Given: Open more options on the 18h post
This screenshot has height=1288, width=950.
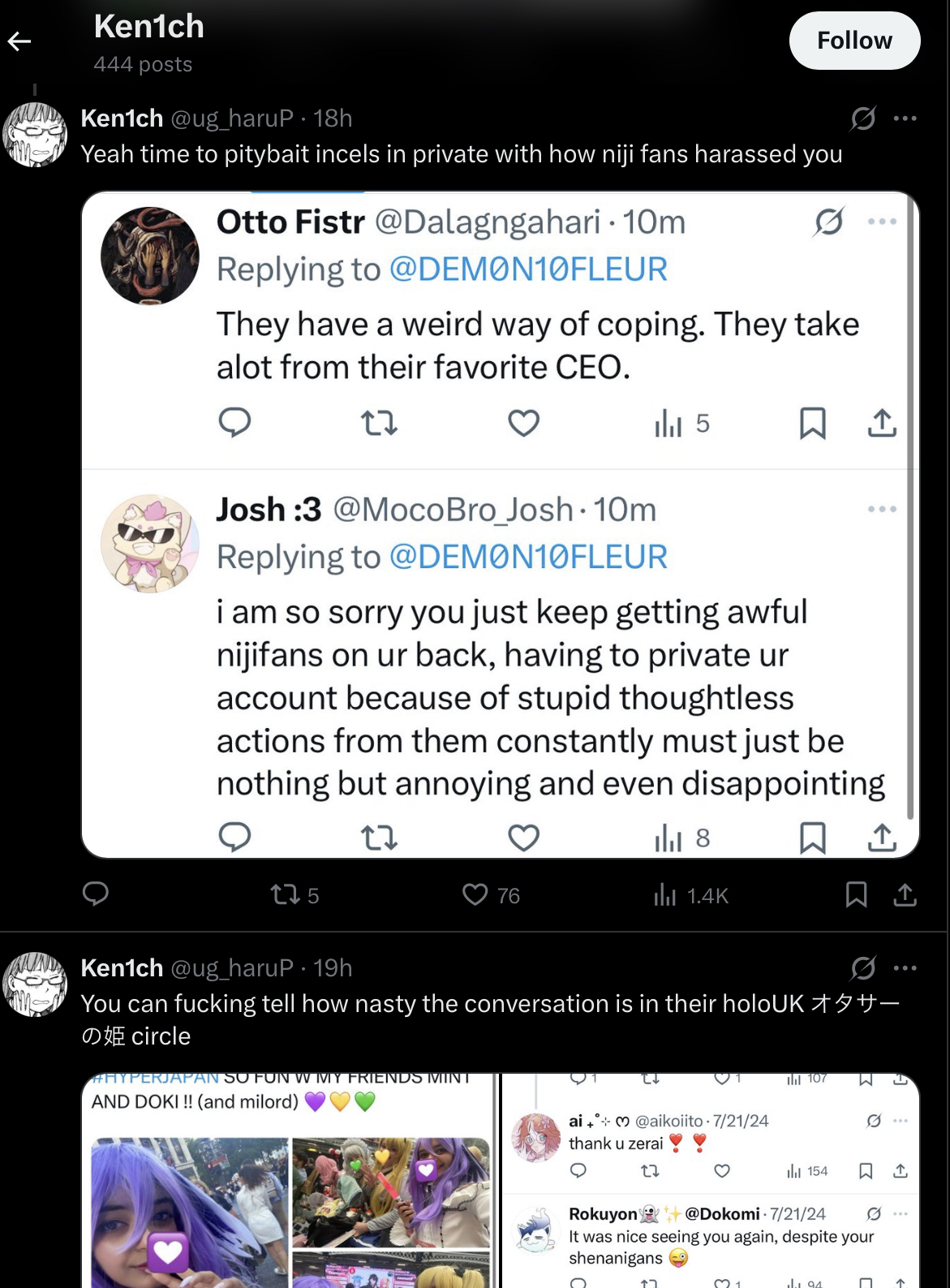Looking at the screenshot, I should tap(905, 118).
